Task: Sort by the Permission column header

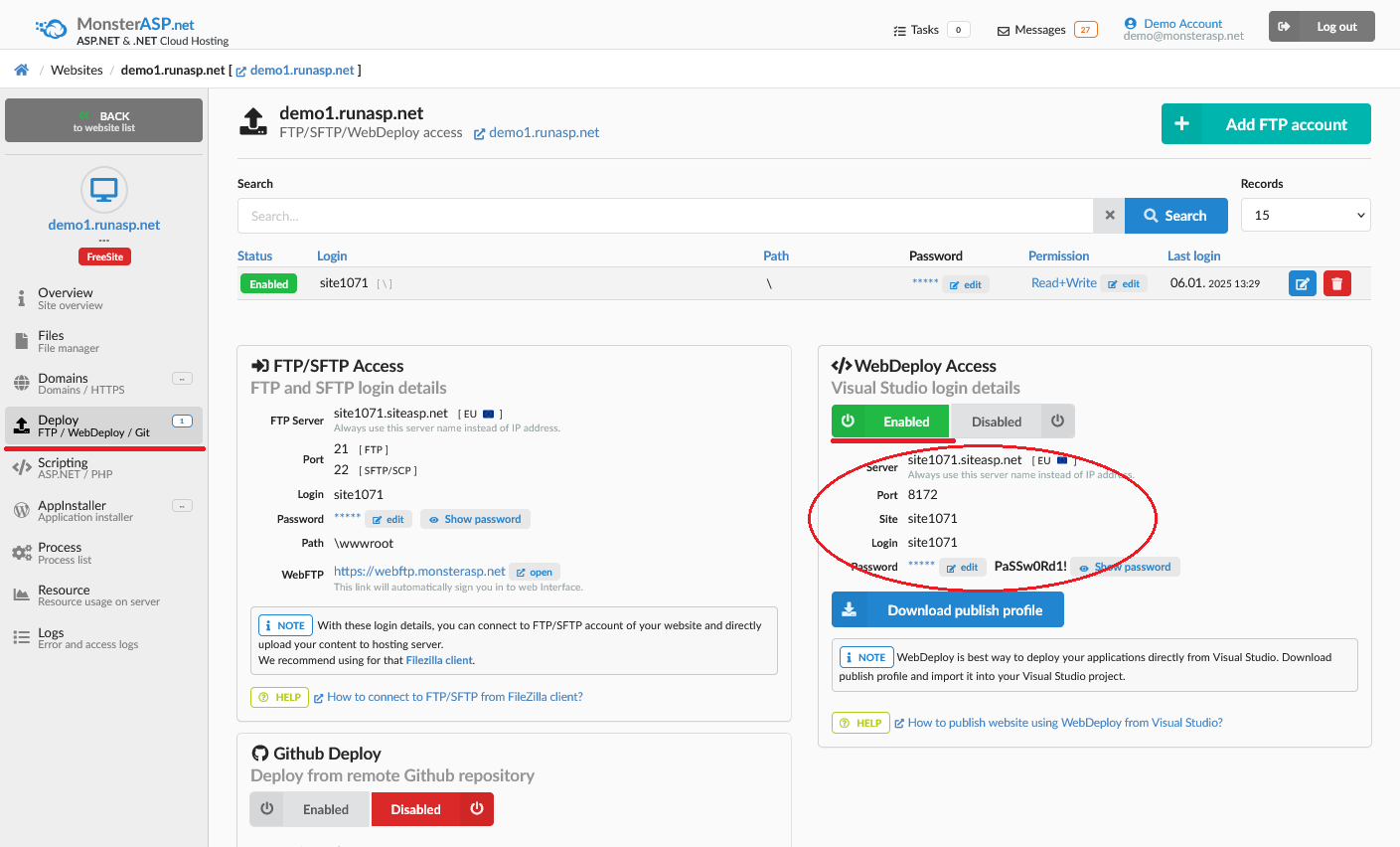Action: [x=1058, y=255]
